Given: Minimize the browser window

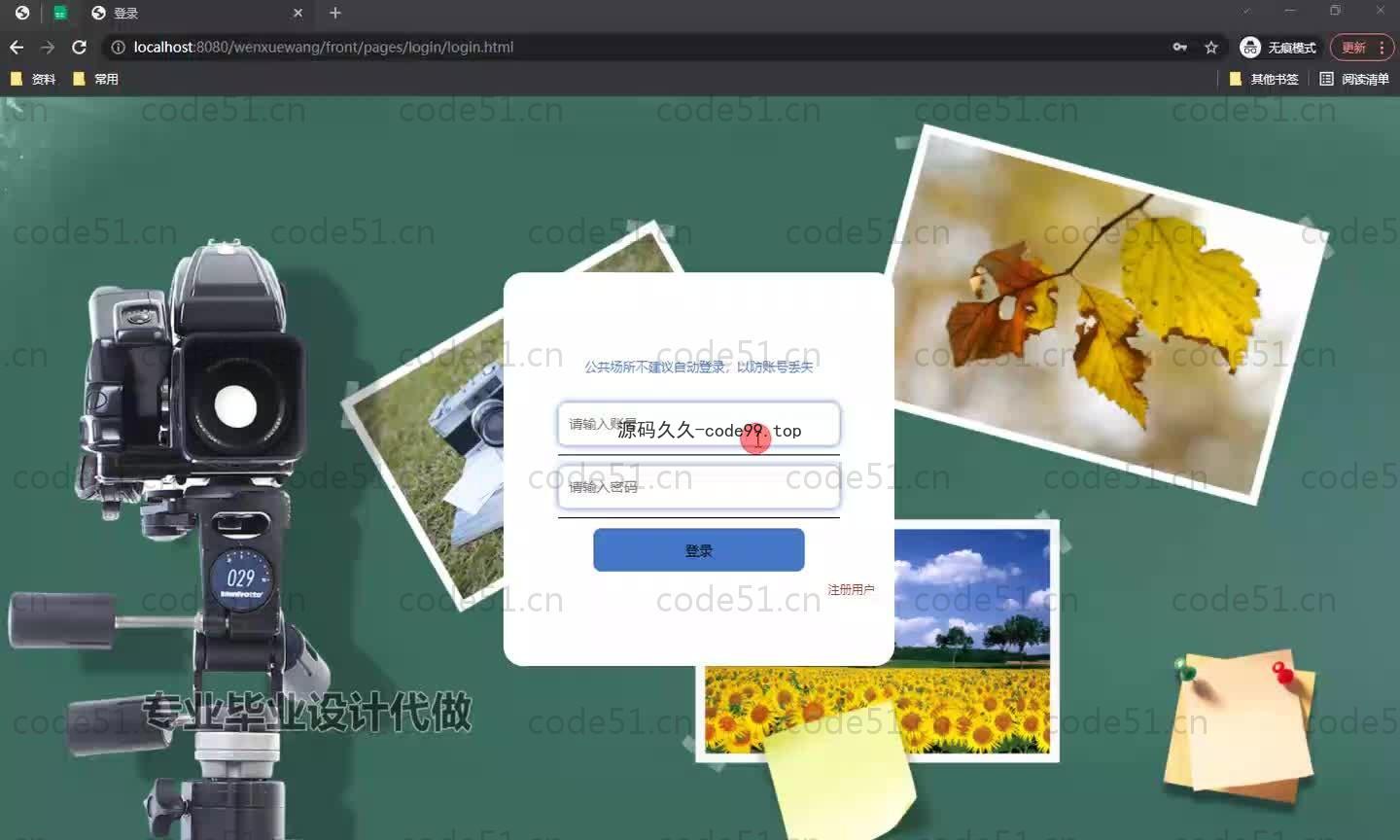Looking at the screenshot, I should (x=1290, y=11).
